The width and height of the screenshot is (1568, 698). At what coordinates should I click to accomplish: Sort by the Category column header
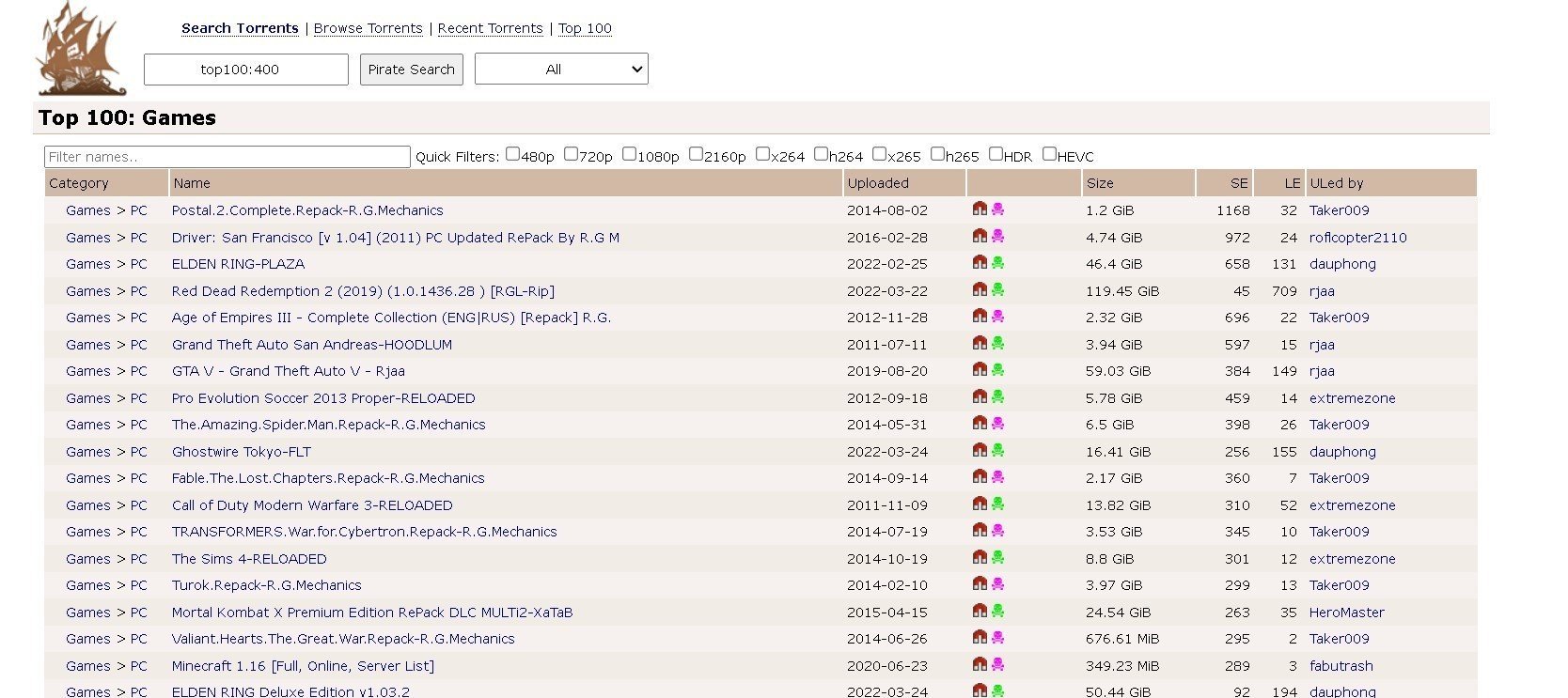click(106, 183)
